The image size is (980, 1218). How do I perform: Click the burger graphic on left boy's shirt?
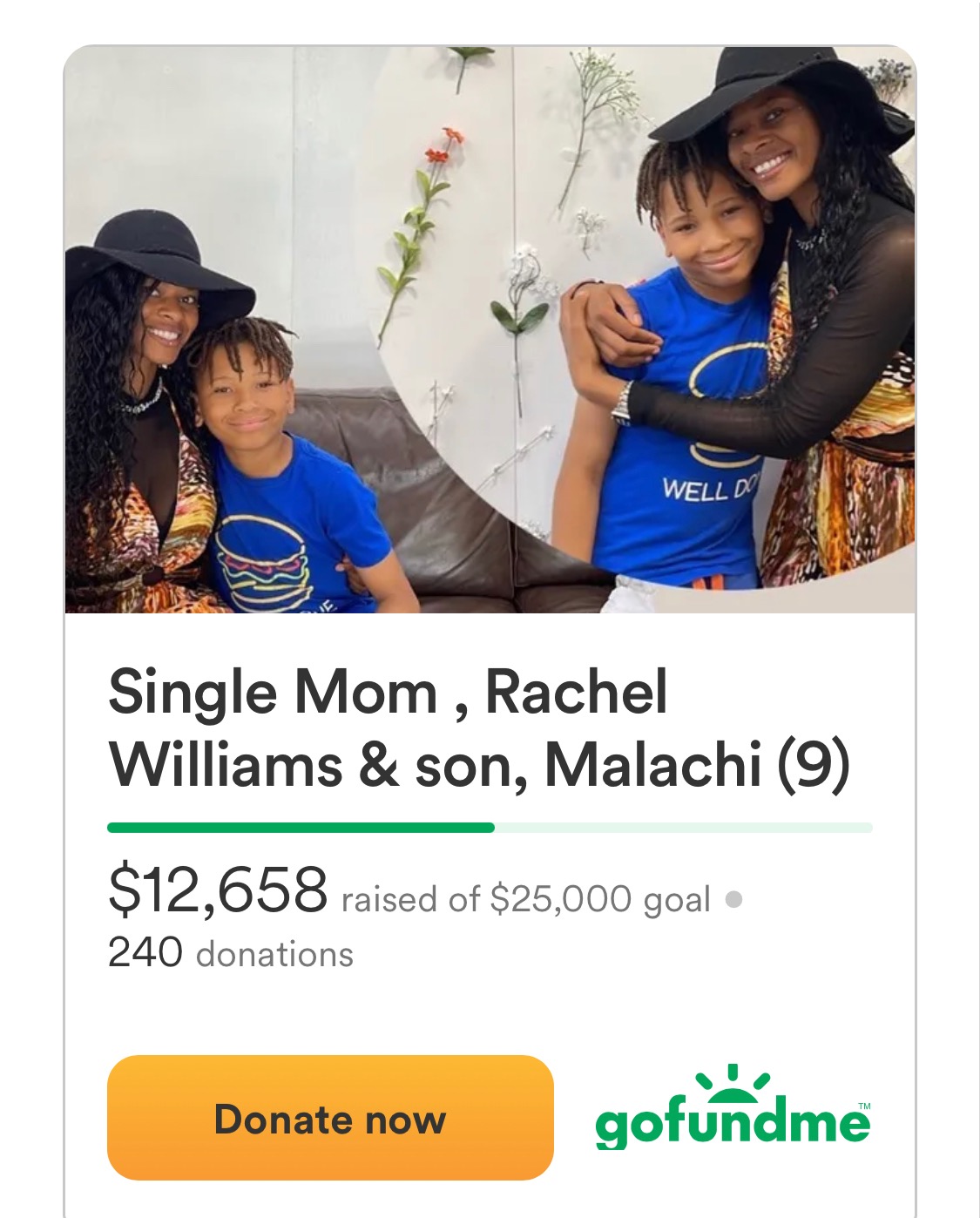(261, 556)
